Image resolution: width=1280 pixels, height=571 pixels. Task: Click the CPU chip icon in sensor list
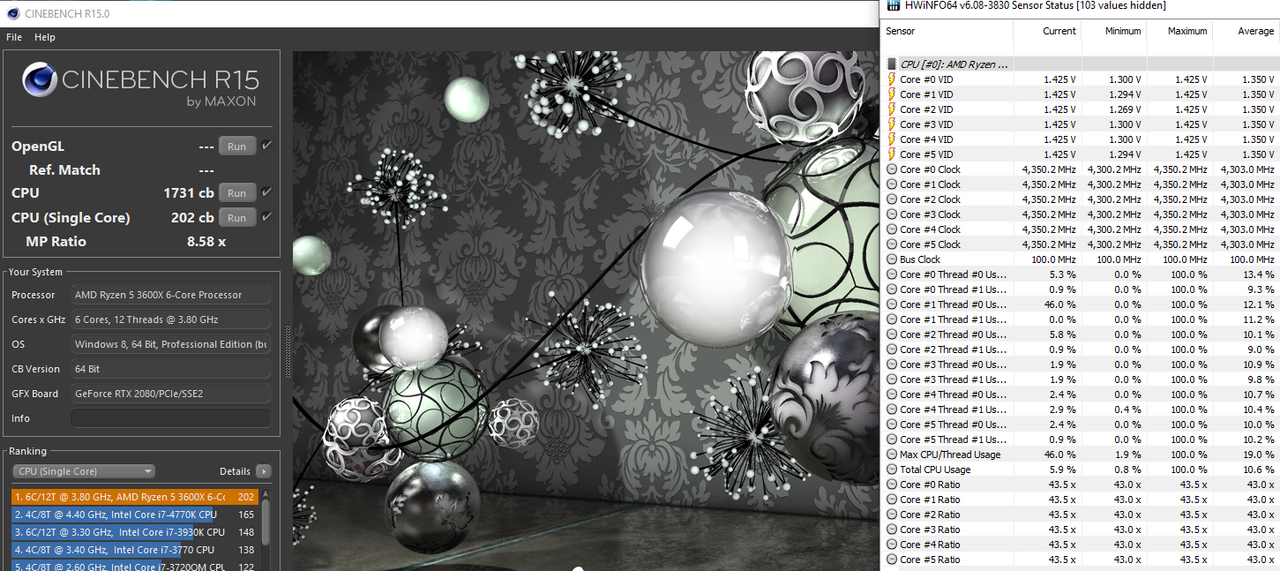[x=892, y=64]
